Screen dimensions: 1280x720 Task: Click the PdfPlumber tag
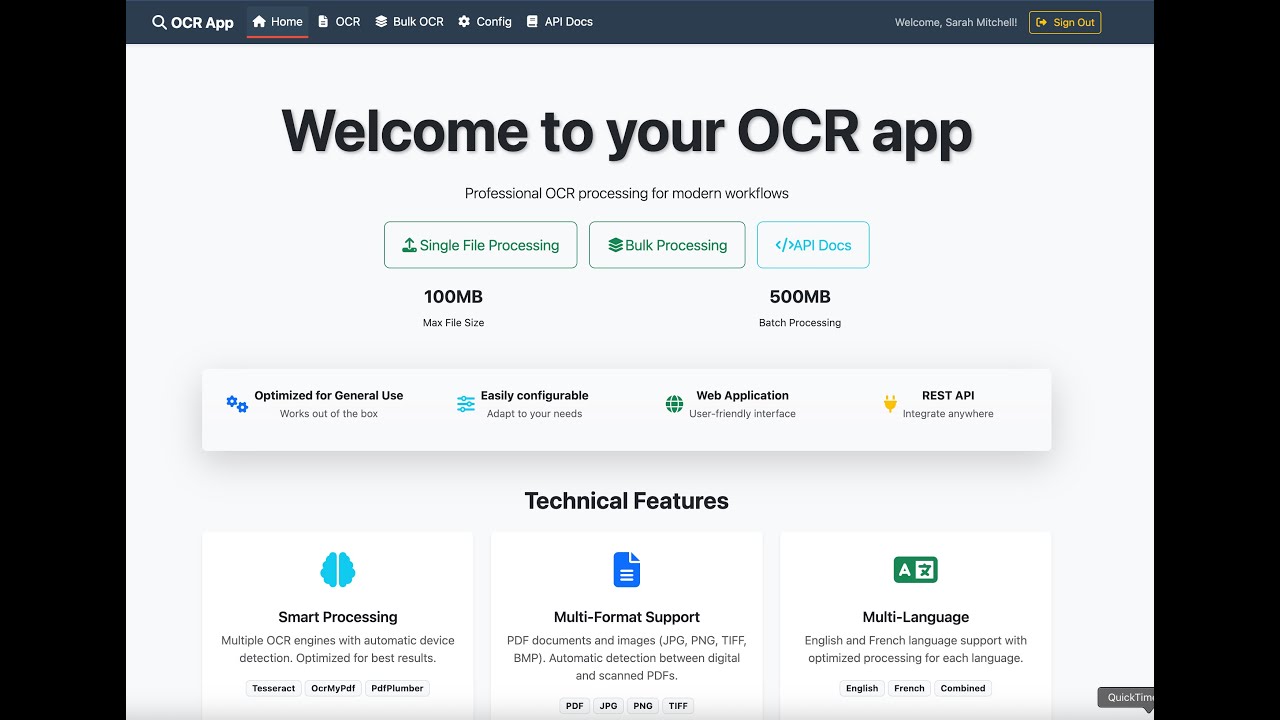[x=398, y=688]
